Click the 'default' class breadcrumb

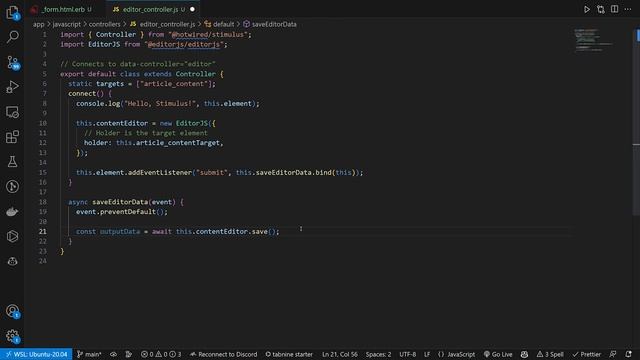pyautogui.click(x=220, y=24)
